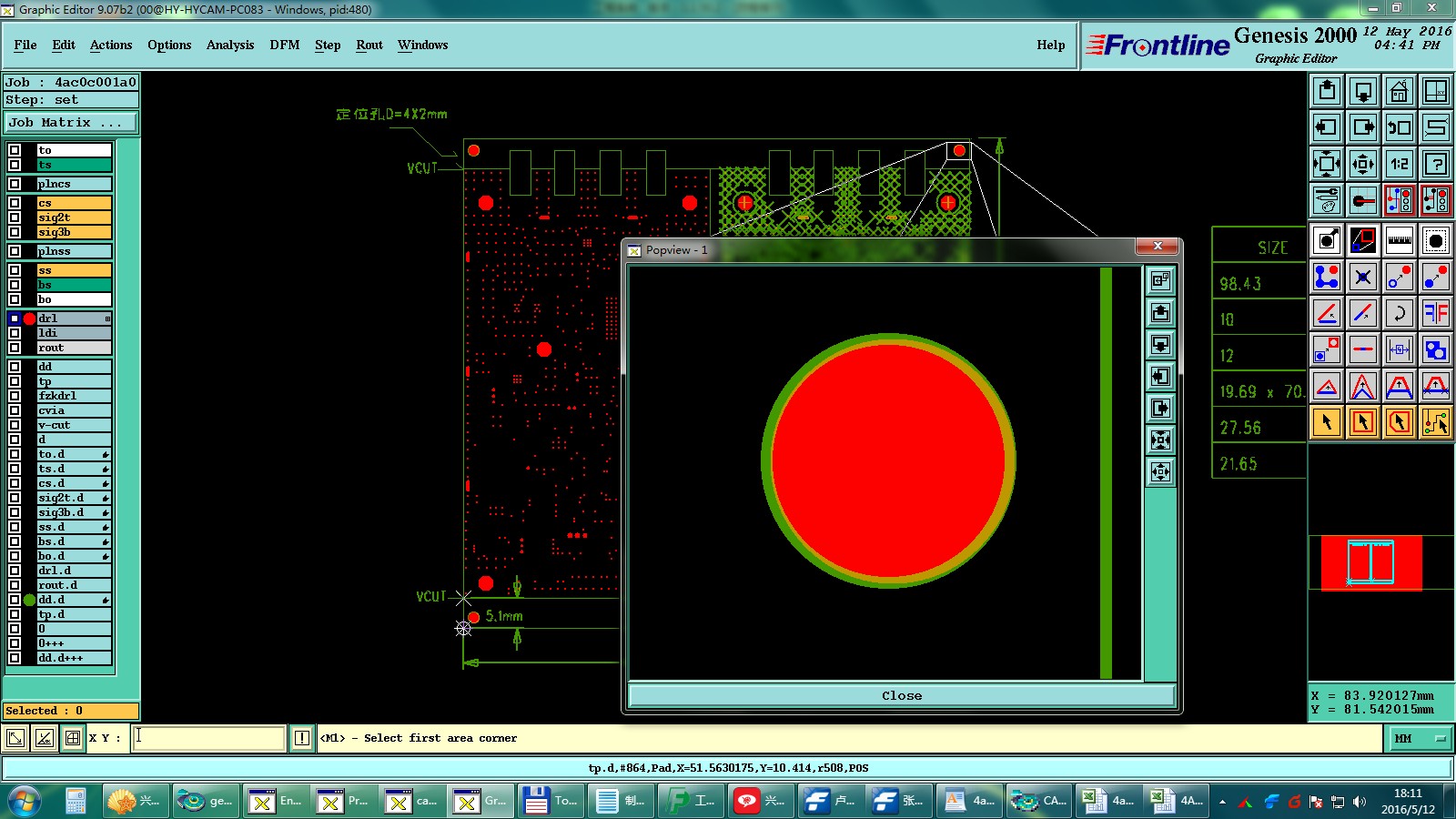
Task: Open the DFM menu
Action: point(285,45)
